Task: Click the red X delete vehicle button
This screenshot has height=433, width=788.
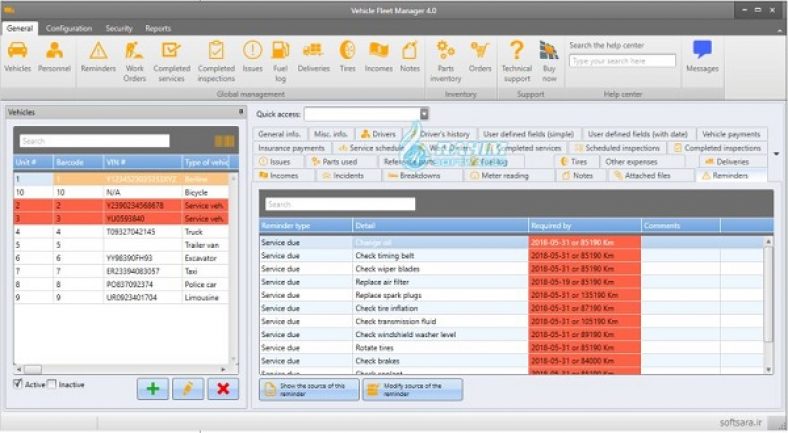Action: (x=223, y=389)
